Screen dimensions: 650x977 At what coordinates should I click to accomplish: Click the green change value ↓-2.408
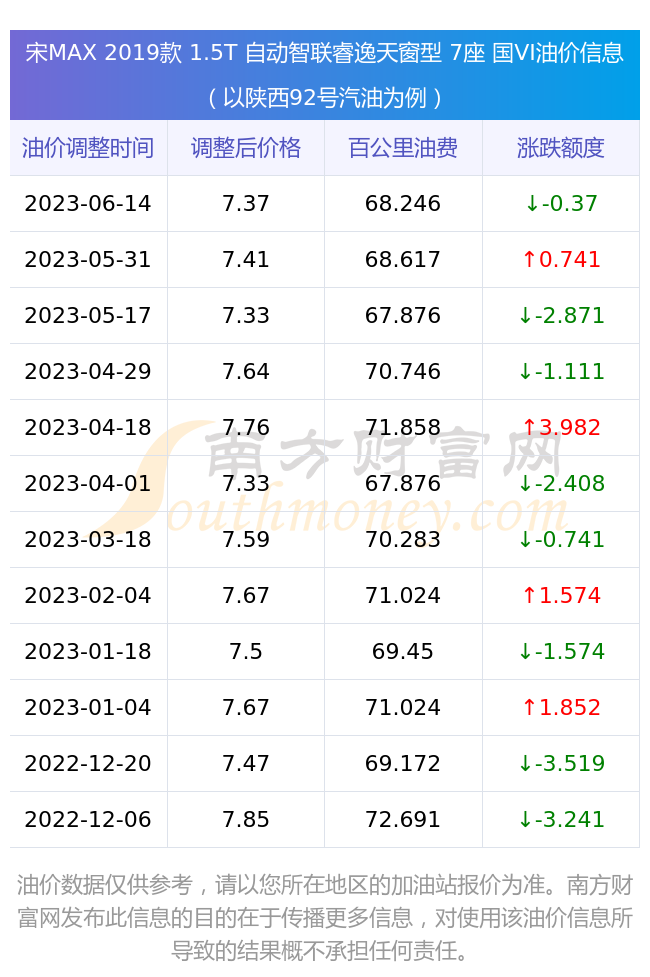(x=561, y=484)
